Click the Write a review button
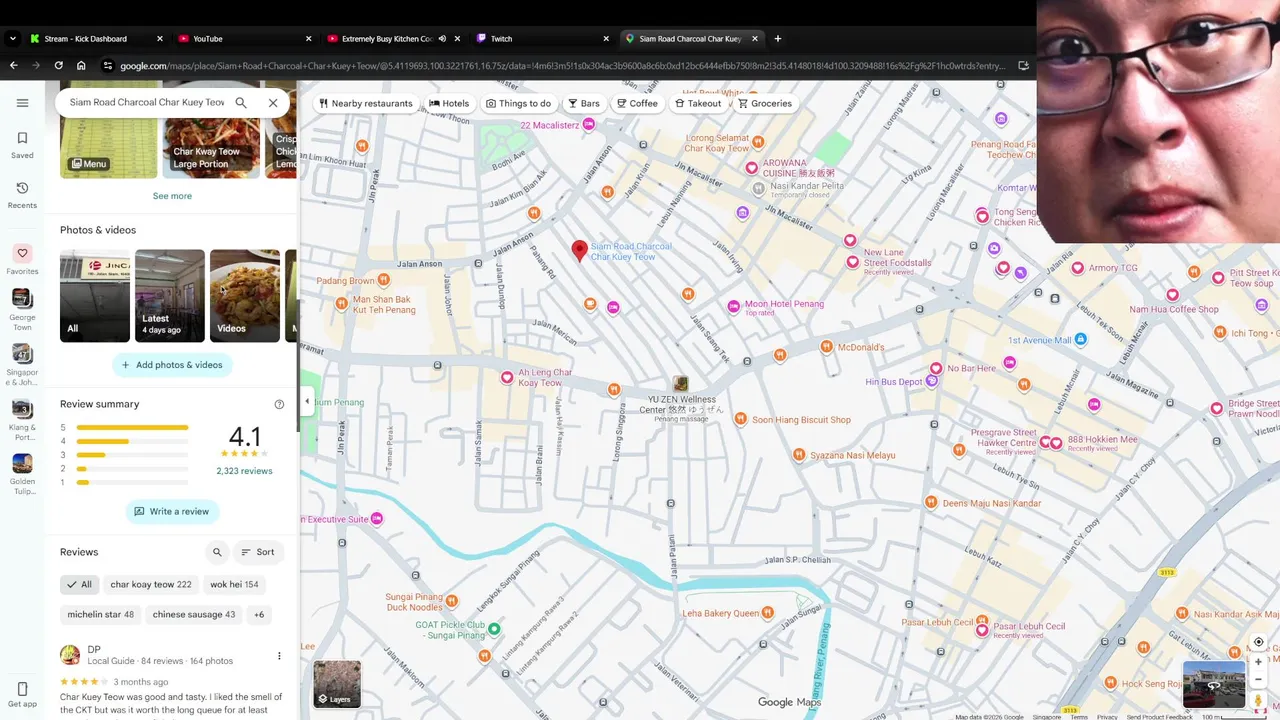The image size is (1280, 720). click(172, 511)
